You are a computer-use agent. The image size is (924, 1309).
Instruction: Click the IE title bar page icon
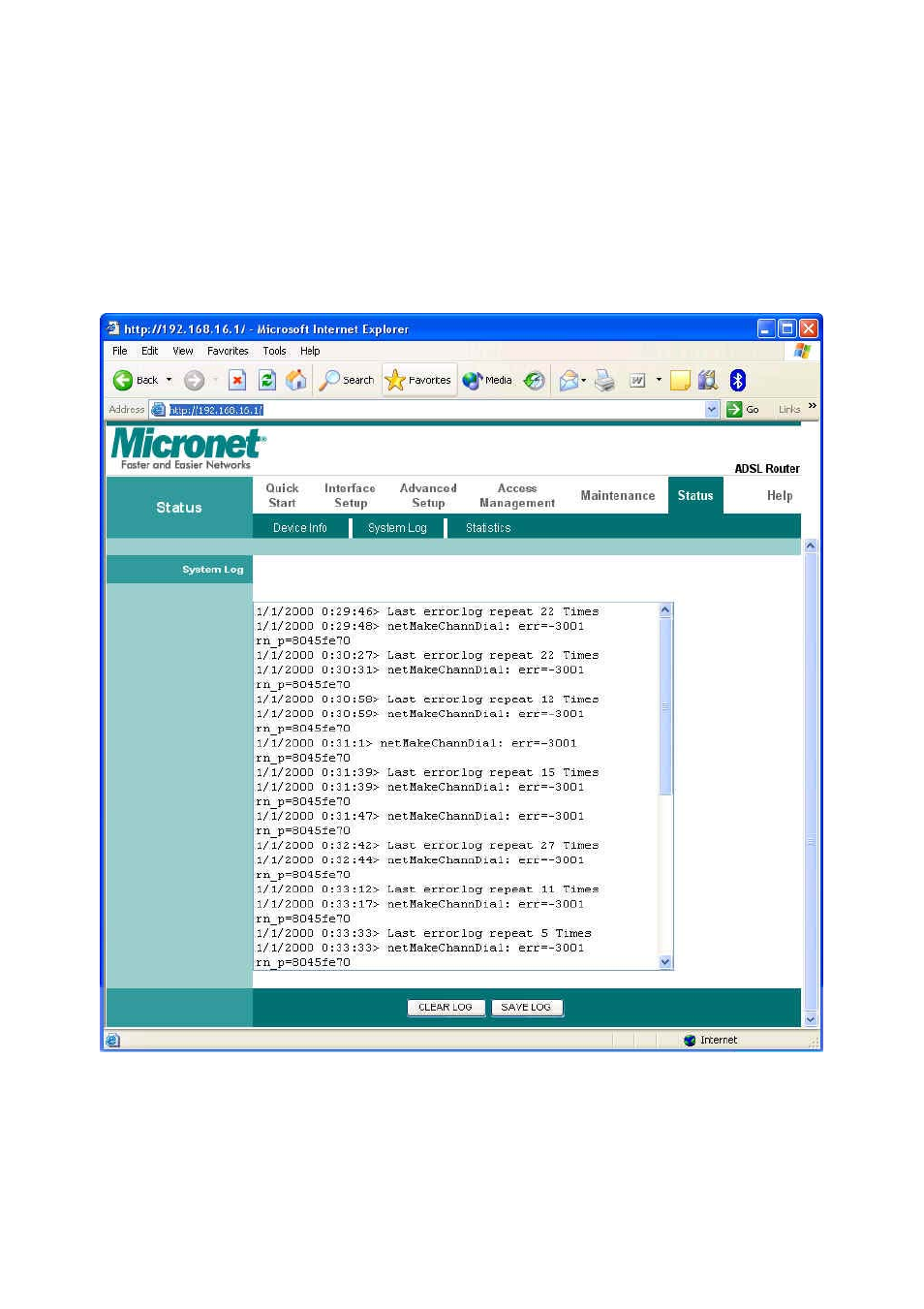[x=113, y=328]
